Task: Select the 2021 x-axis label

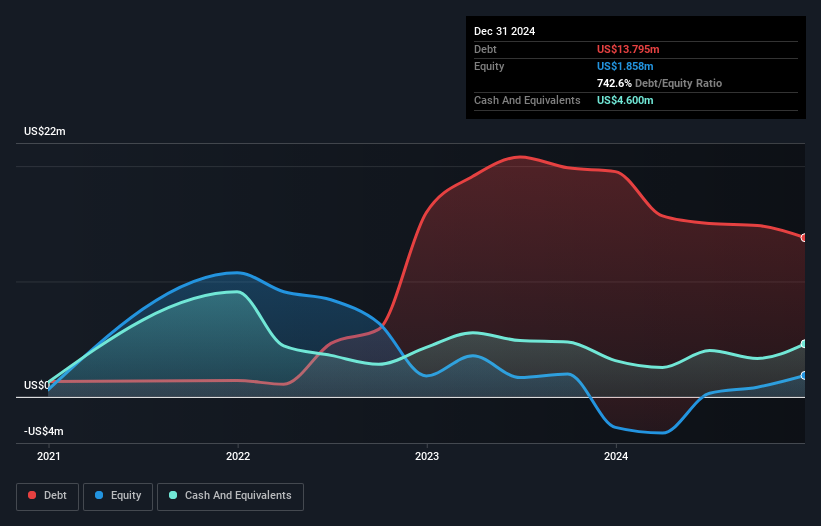Action: [49, 456]
